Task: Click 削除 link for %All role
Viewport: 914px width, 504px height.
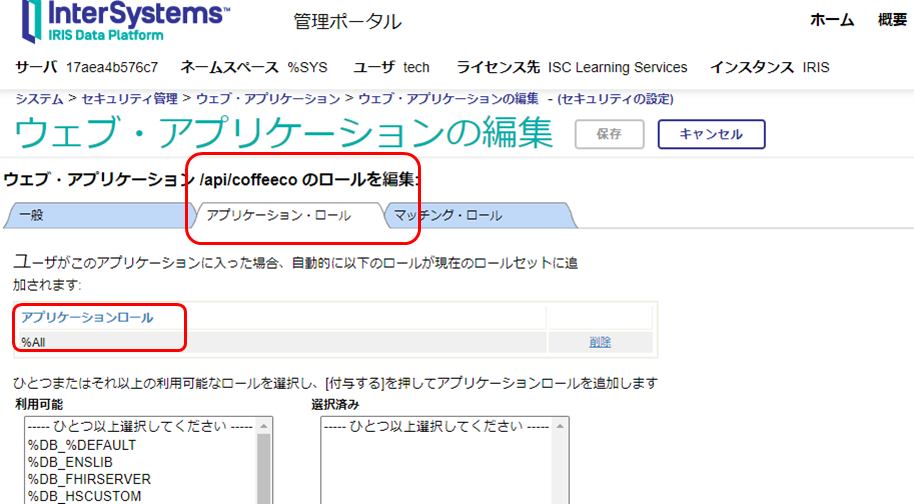Action: coord(599,342)
